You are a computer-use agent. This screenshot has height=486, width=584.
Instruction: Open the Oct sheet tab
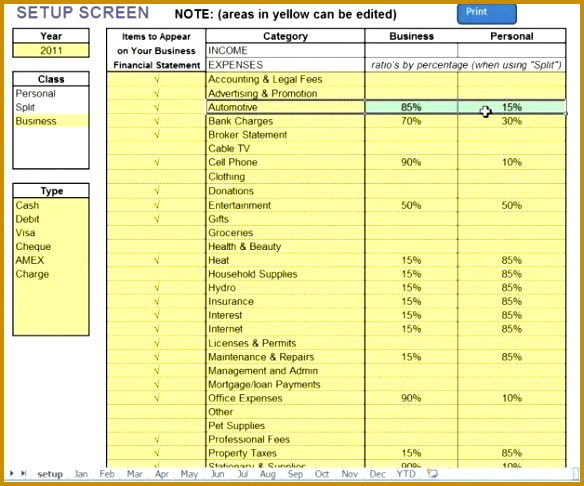(x=322, y=474)
